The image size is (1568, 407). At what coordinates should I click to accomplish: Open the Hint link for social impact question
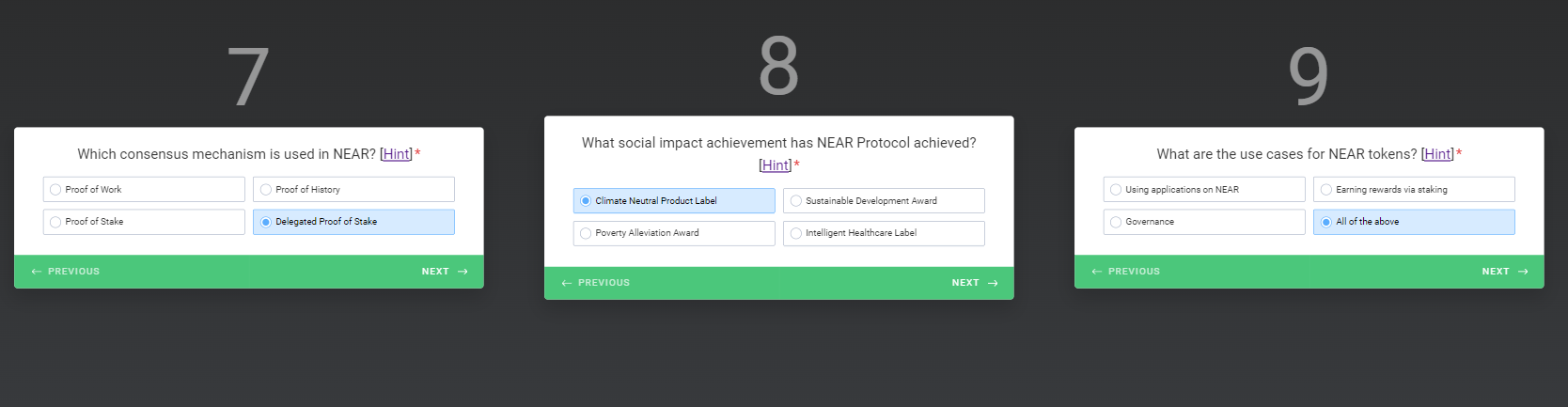pyautogui.click(x=775, y=165)
